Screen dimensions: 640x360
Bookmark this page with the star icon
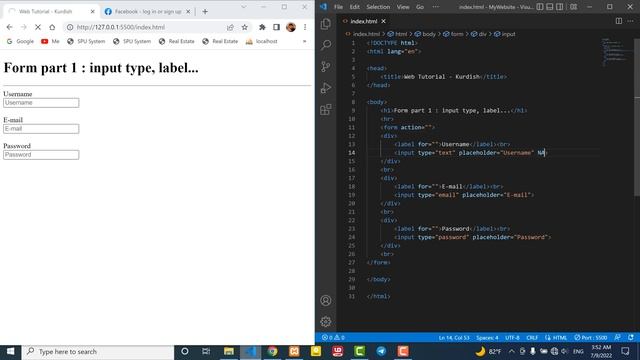[x=244, y=27]
